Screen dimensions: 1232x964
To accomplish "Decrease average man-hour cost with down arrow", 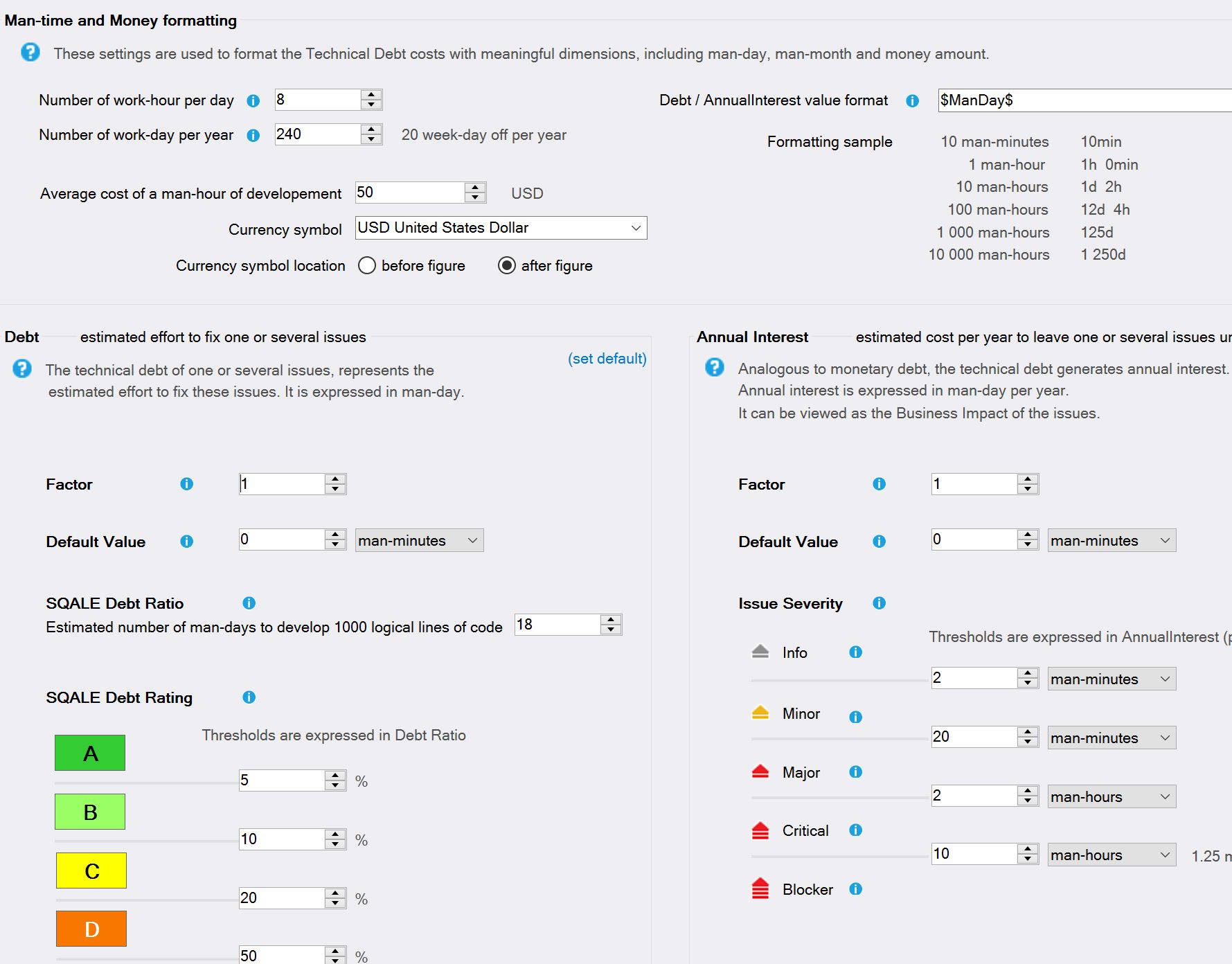I will (475, 197).
